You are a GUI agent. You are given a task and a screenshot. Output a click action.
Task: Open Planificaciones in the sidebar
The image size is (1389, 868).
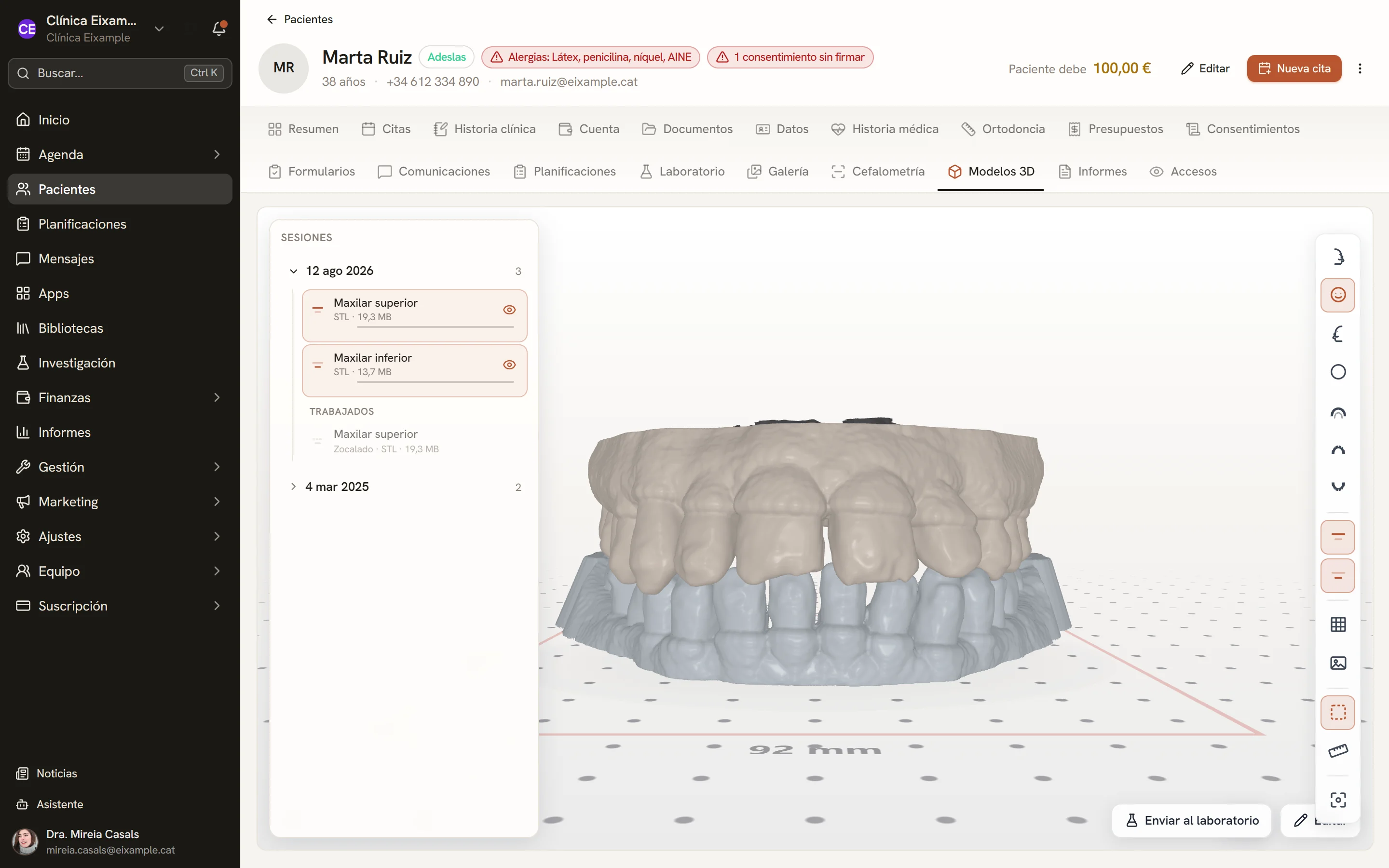pos(120,224)
